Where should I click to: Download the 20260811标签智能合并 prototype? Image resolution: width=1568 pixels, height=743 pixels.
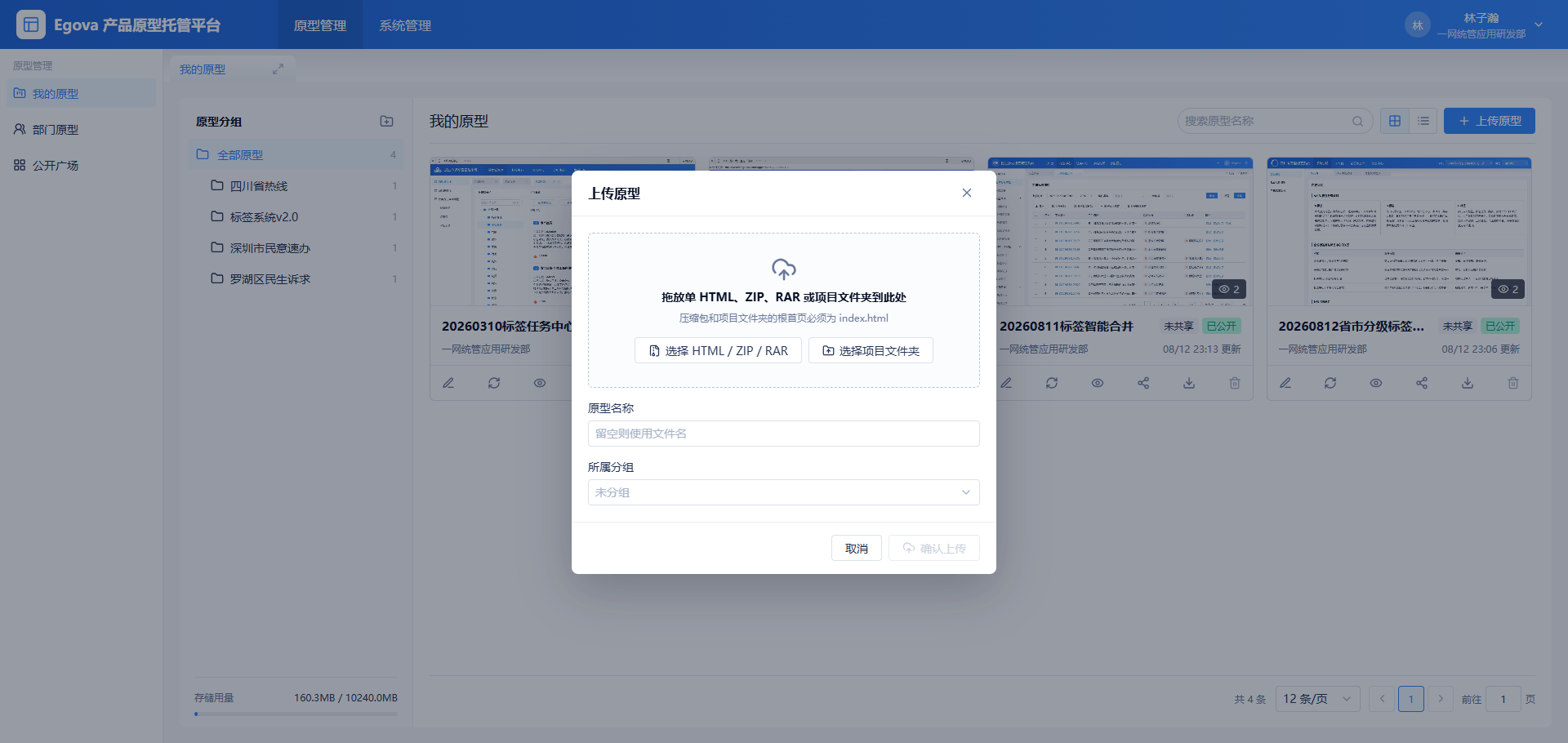click(1189, 383)
